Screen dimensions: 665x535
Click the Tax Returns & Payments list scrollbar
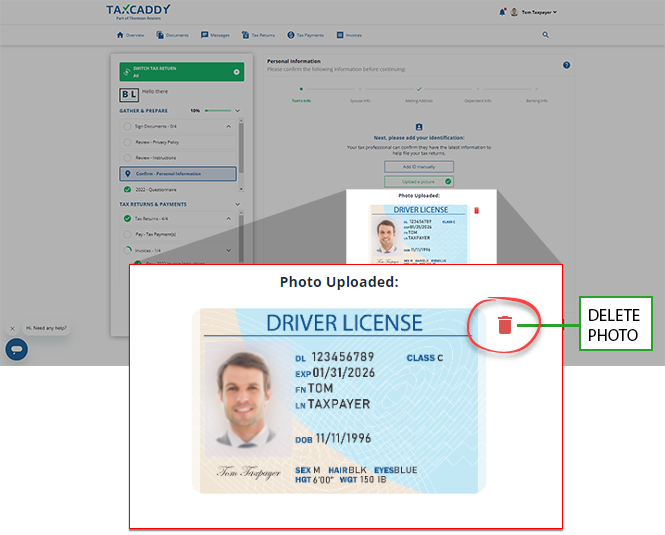(241, 240)
